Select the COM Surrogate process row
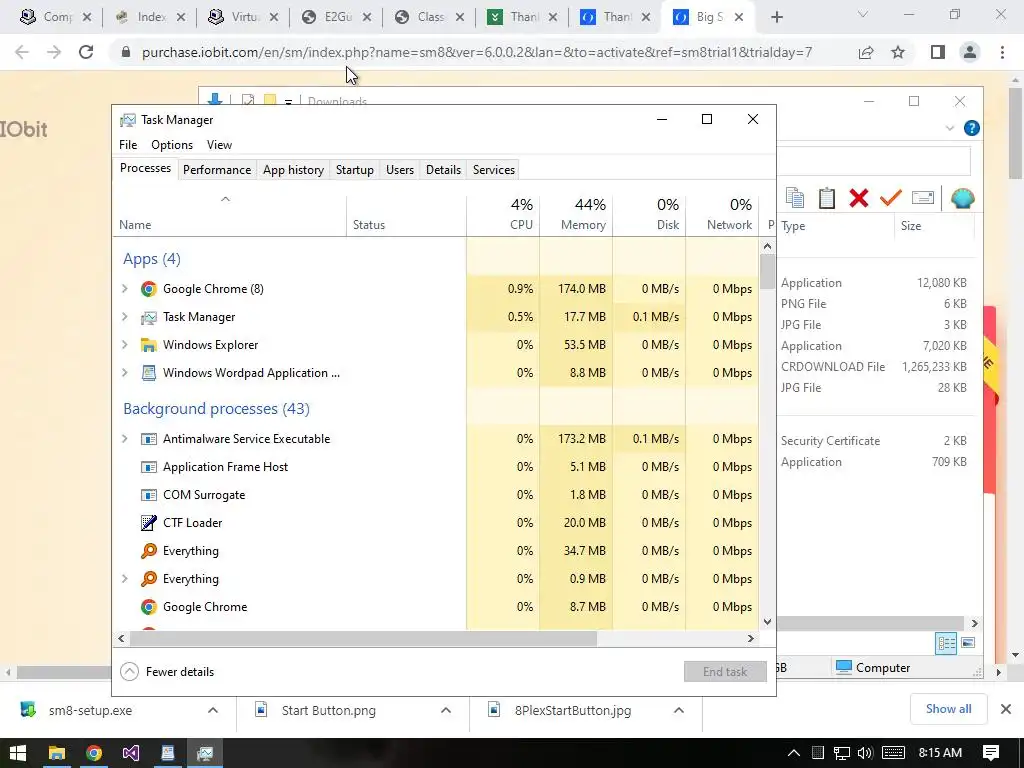This screenshot has width=1024, height=768. (436, 494)
